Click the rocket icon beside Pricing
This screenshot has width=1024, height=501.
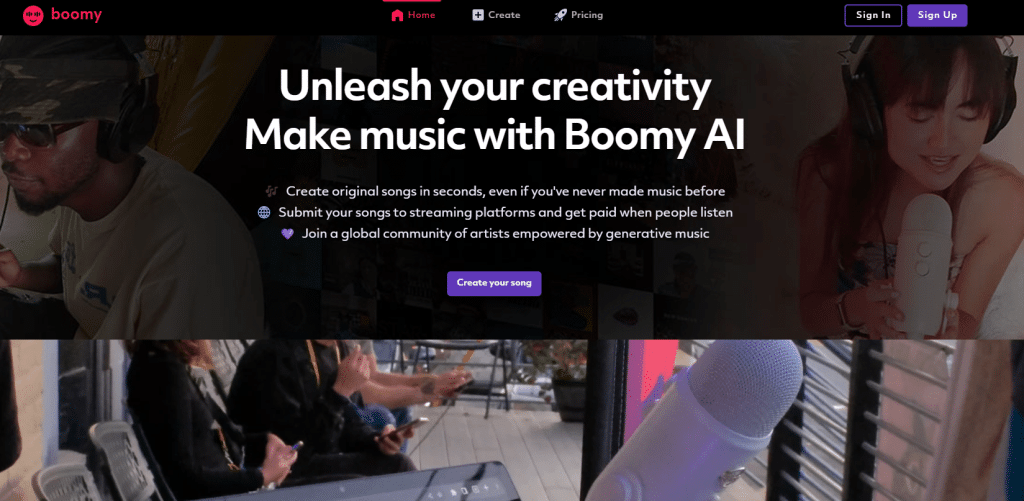point(560,15)
